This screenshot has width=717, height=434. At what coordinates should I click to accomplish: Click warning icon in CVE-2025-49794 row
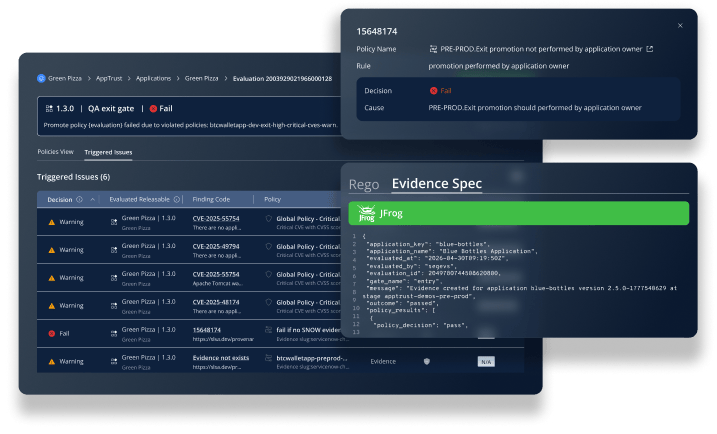pos(52,250)
